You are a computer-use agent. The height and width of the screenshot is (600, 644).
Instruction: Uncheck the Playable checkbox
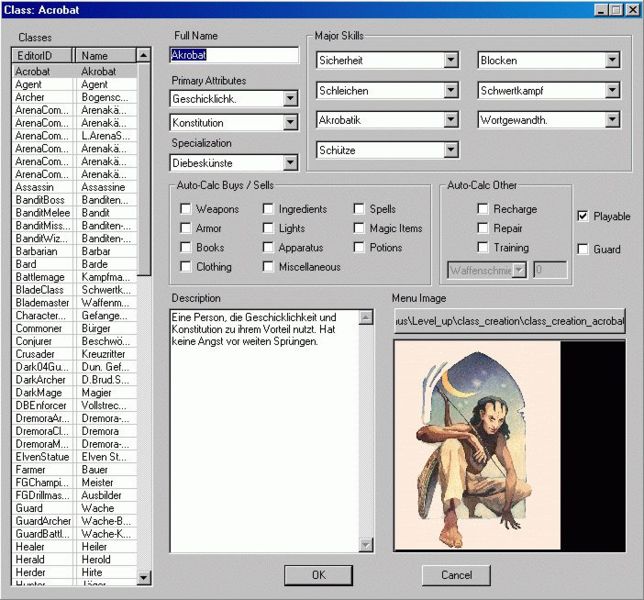pyautogui.click(x=583, y=216)
